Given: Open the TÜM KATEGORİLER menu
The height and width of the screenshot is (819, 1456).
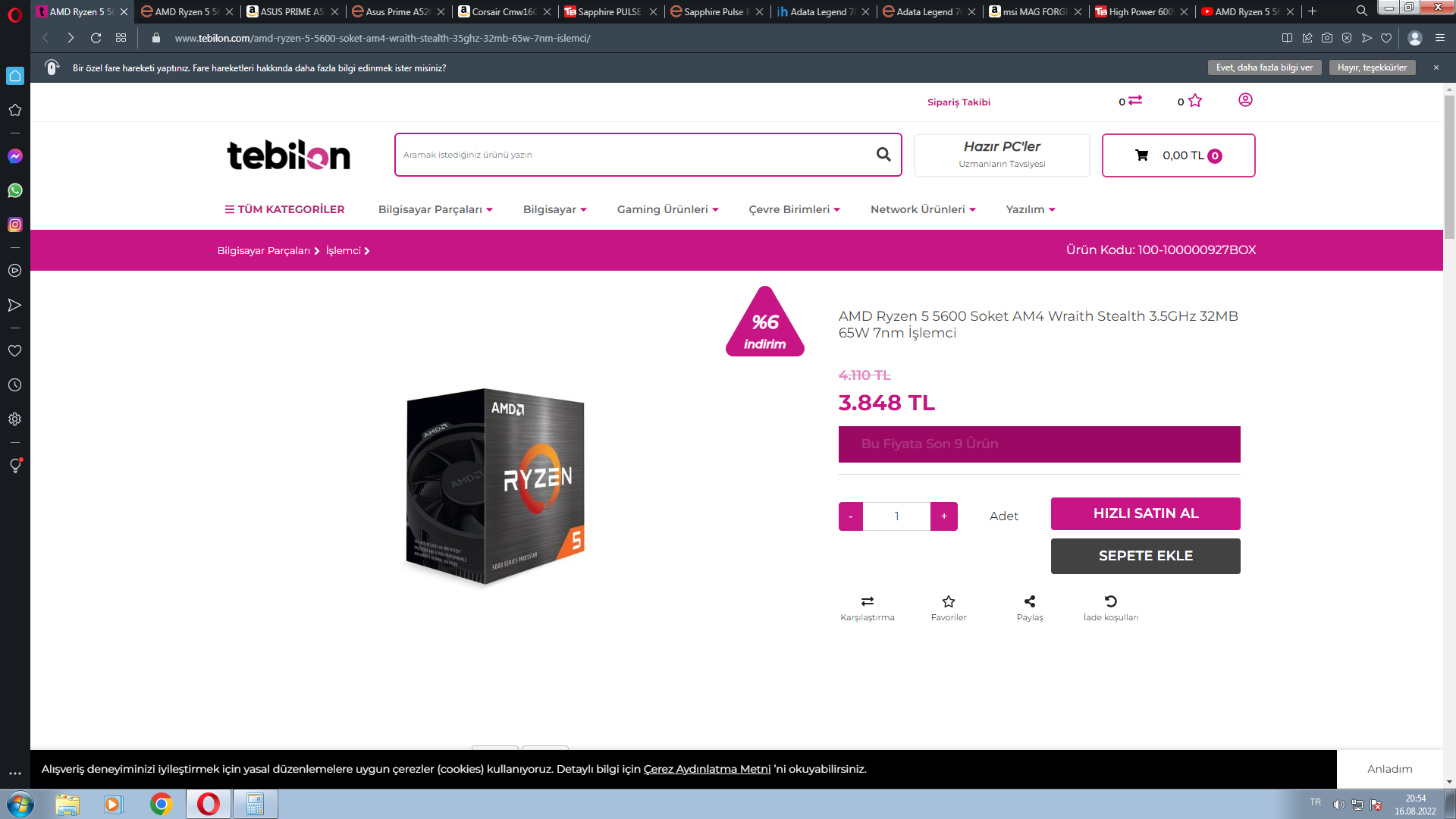Looking at the screenshot, I should 284,209.
